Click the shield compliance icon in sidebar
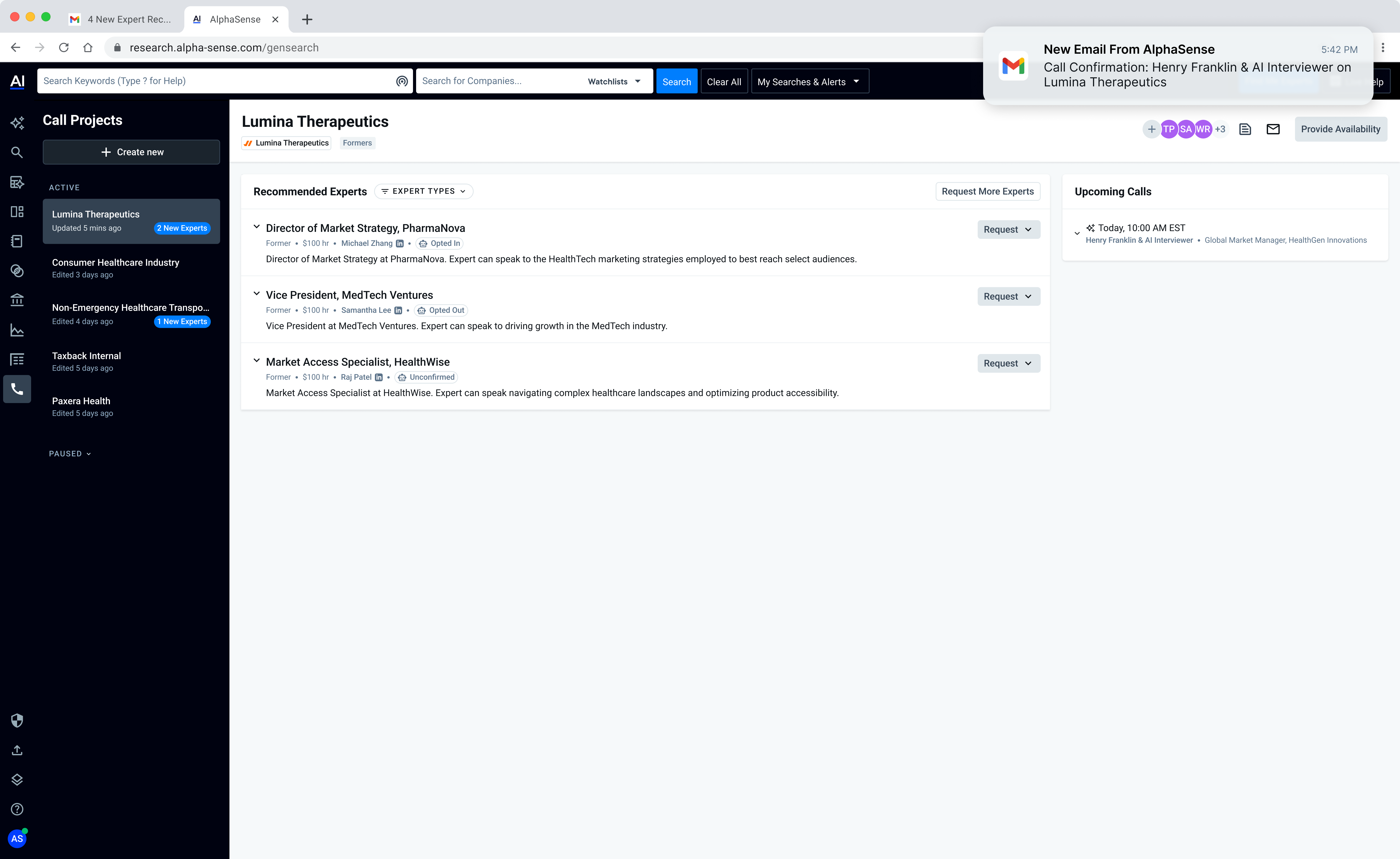Screen dimensions: 1400x859 (17, 720)
